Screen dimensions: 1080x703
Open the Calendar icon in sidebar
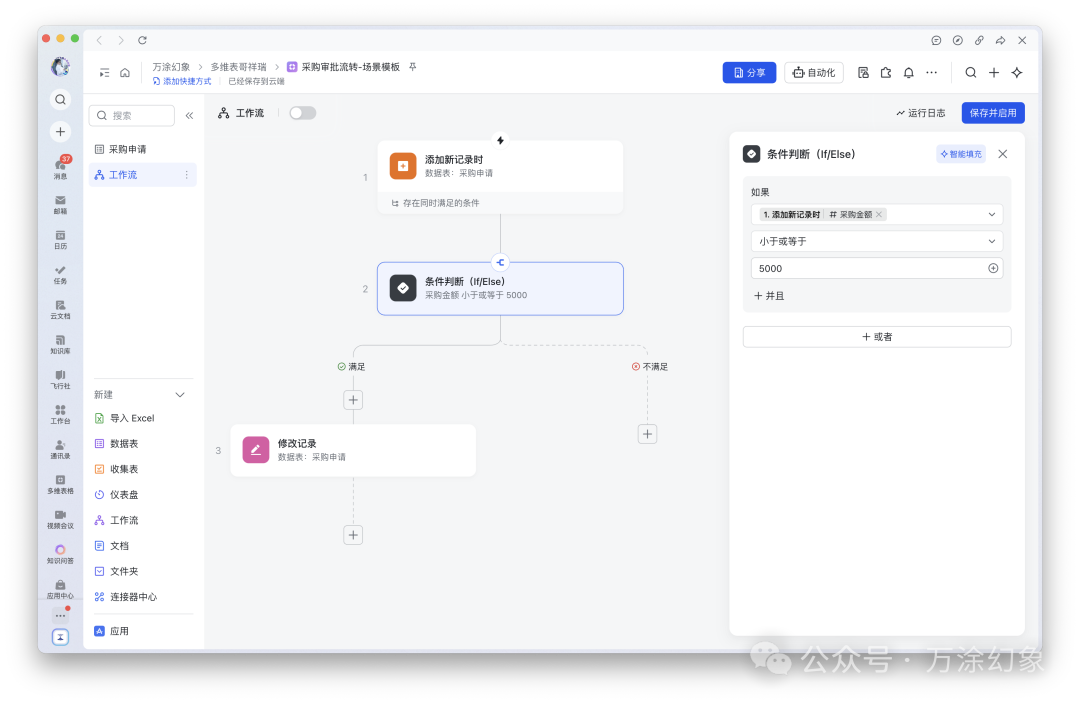(x=61, y=239)
